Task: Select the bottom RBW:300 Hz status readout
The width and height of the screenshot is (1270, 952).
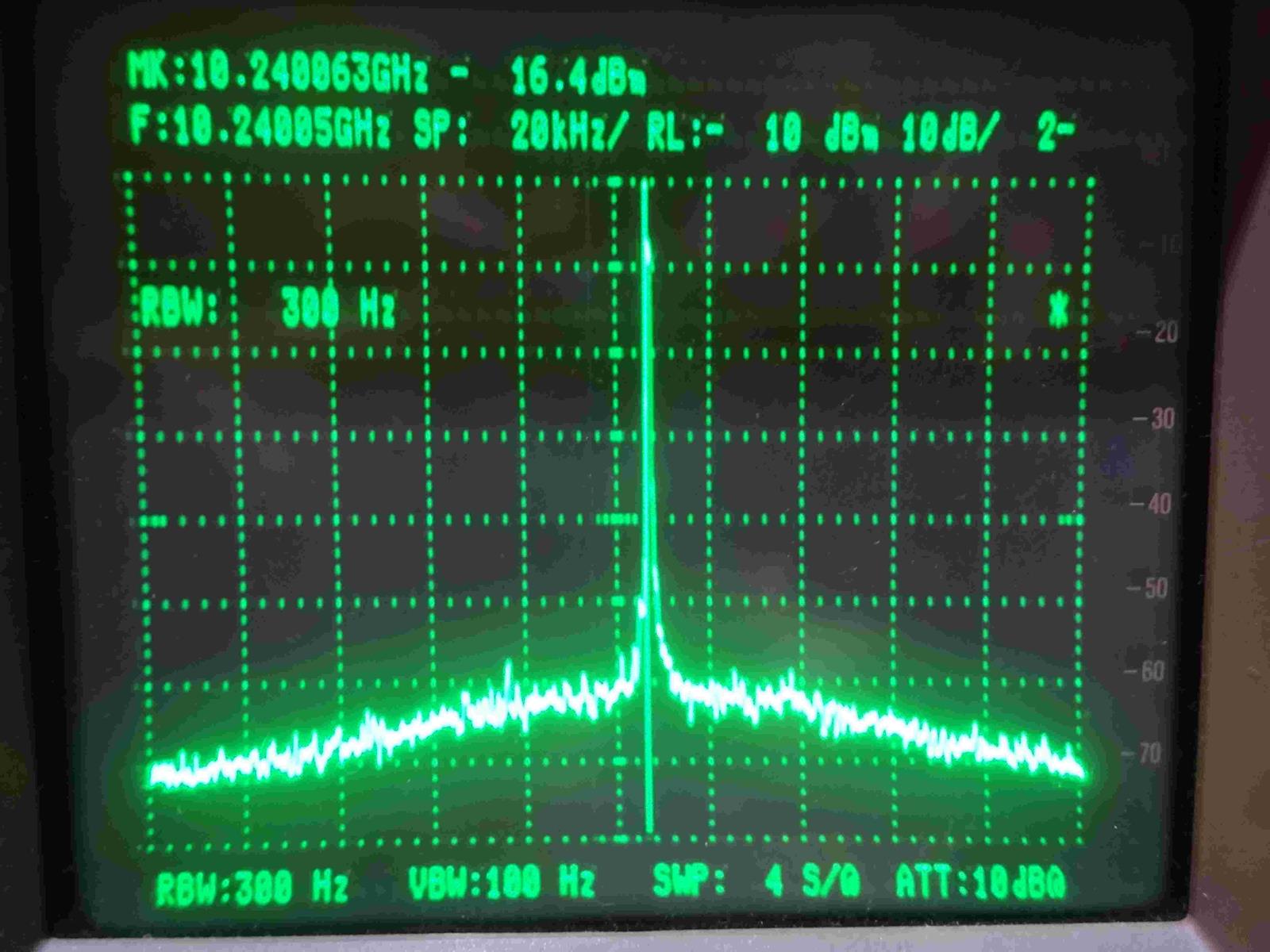Action: (251, 887)
